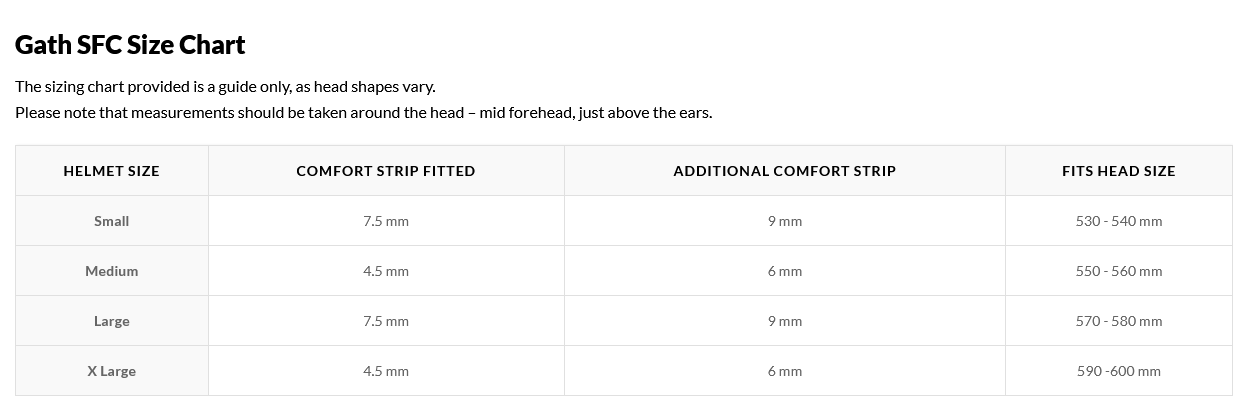Click the Gath SFC Size Chart heading
This screenshot has height=413, width=1233.
(x=130, y=45)
